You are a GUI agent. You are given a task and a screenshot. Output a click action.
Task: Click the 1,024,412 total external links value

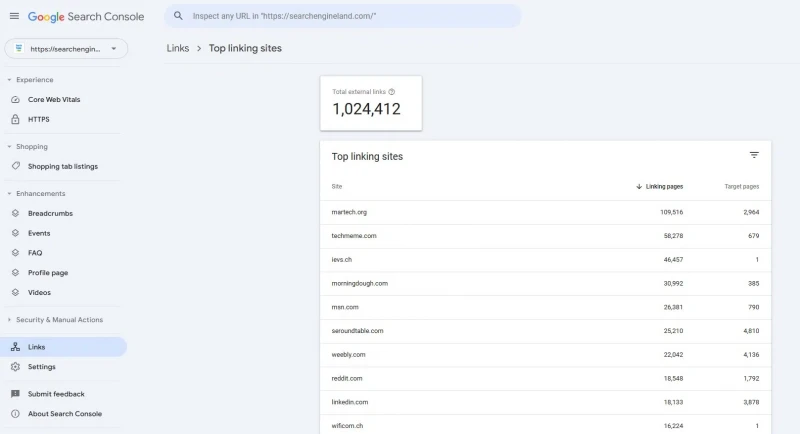point(366,109)
